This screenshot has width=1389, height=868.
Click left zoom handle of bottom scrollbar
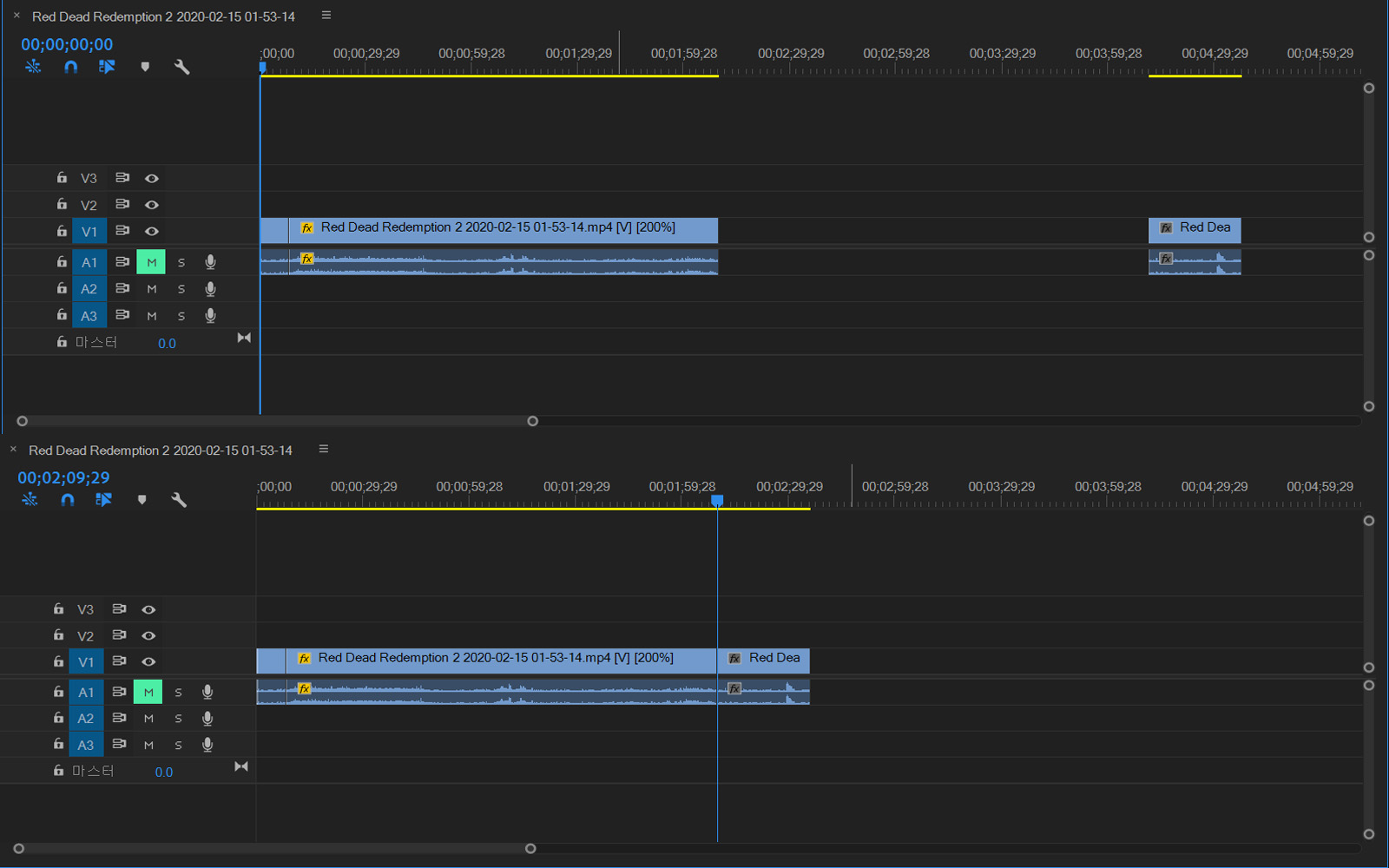[19, 848]
